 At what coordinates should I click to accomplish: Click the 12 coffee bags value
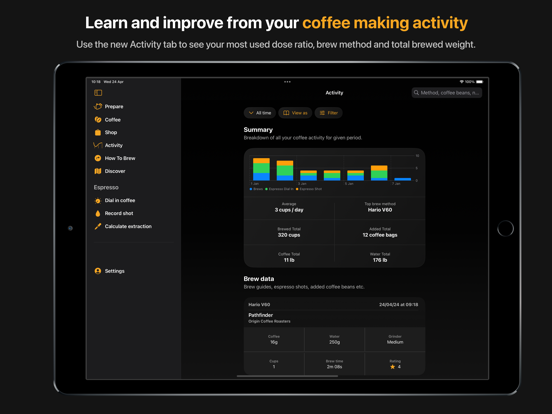[380, 235]
